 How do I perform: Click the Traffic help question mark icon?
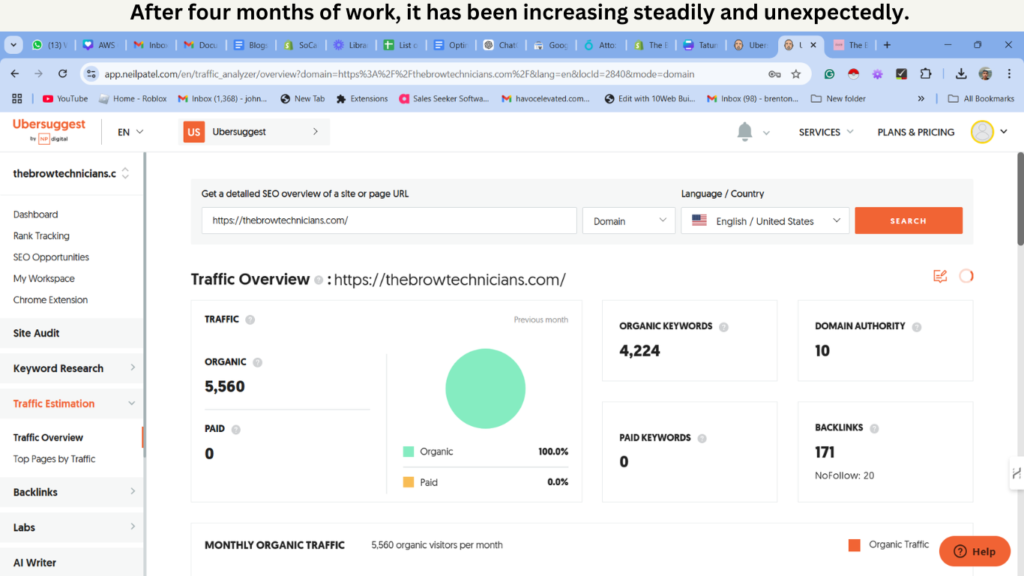[x=250, y=319]
